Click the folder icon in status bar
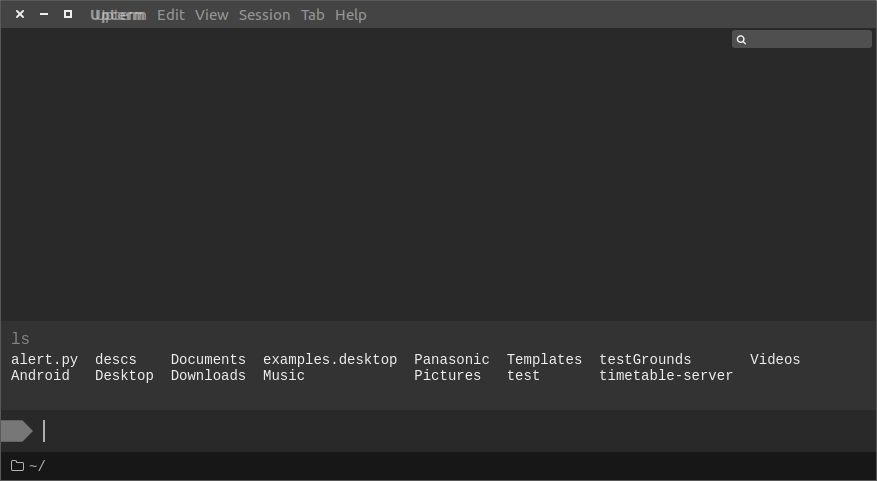Screen dimensions: 877x481 point(17,465)
